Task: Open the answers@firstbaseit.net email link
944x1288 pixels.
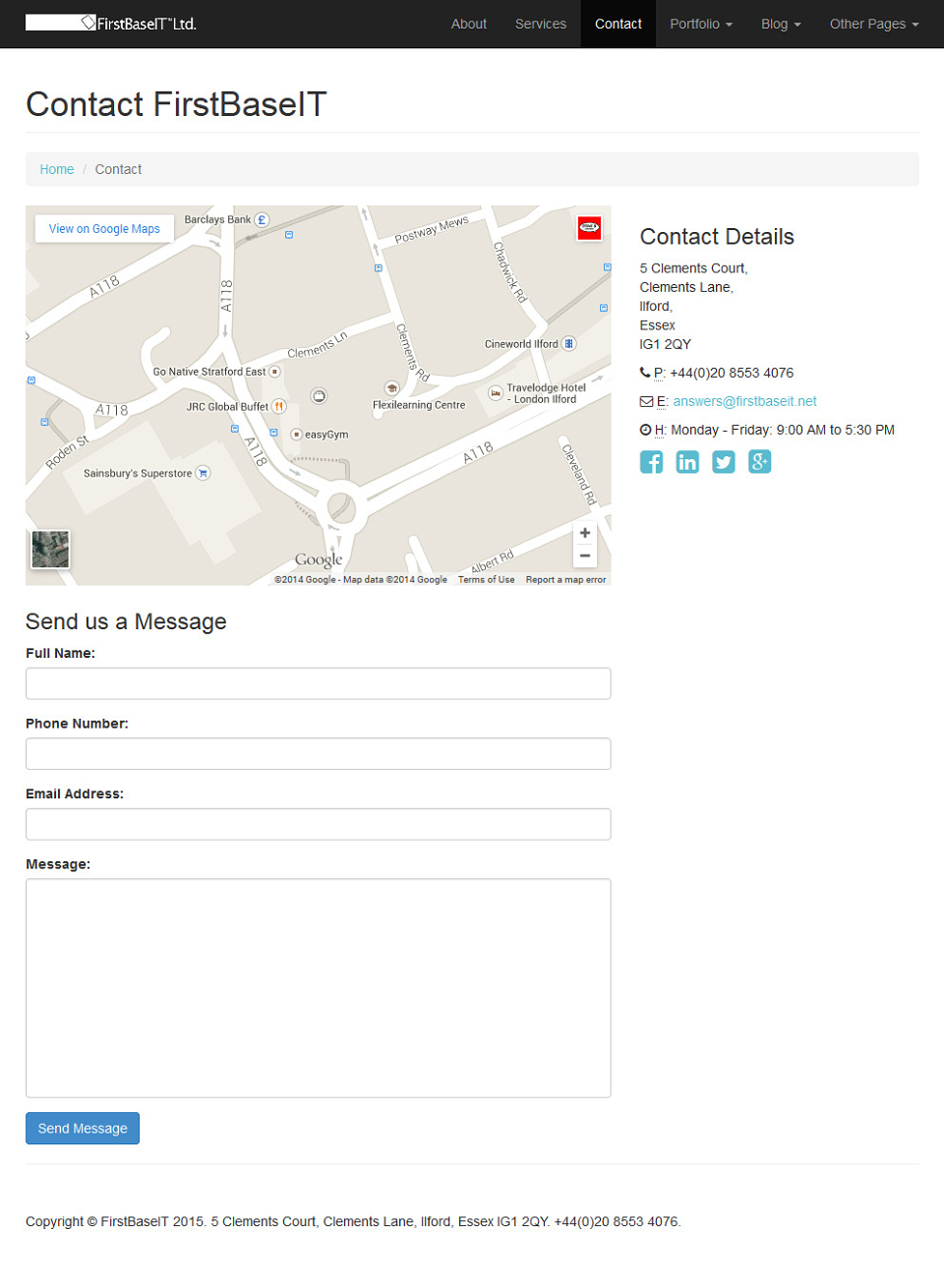Action: pyautogui.click(x=744, y=401)
